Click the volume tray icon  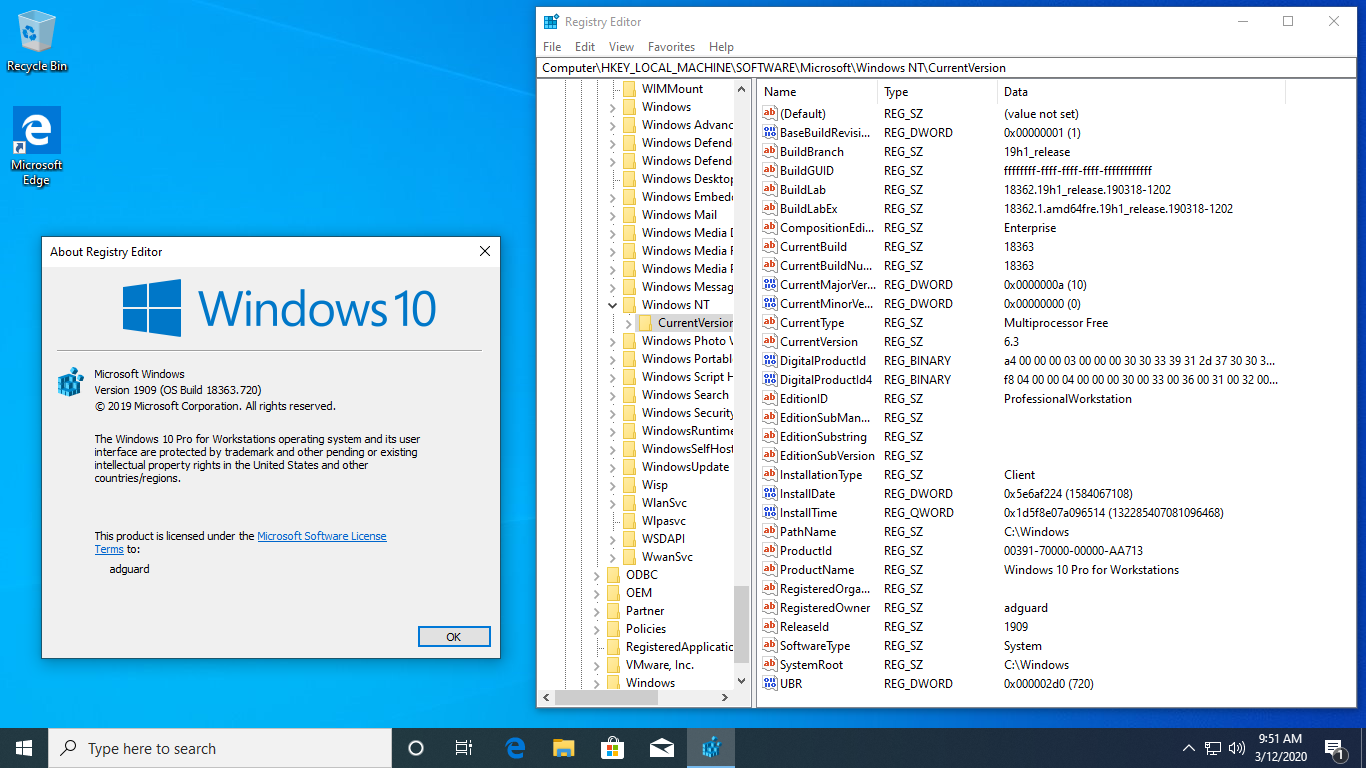[x=1237, y=748]
